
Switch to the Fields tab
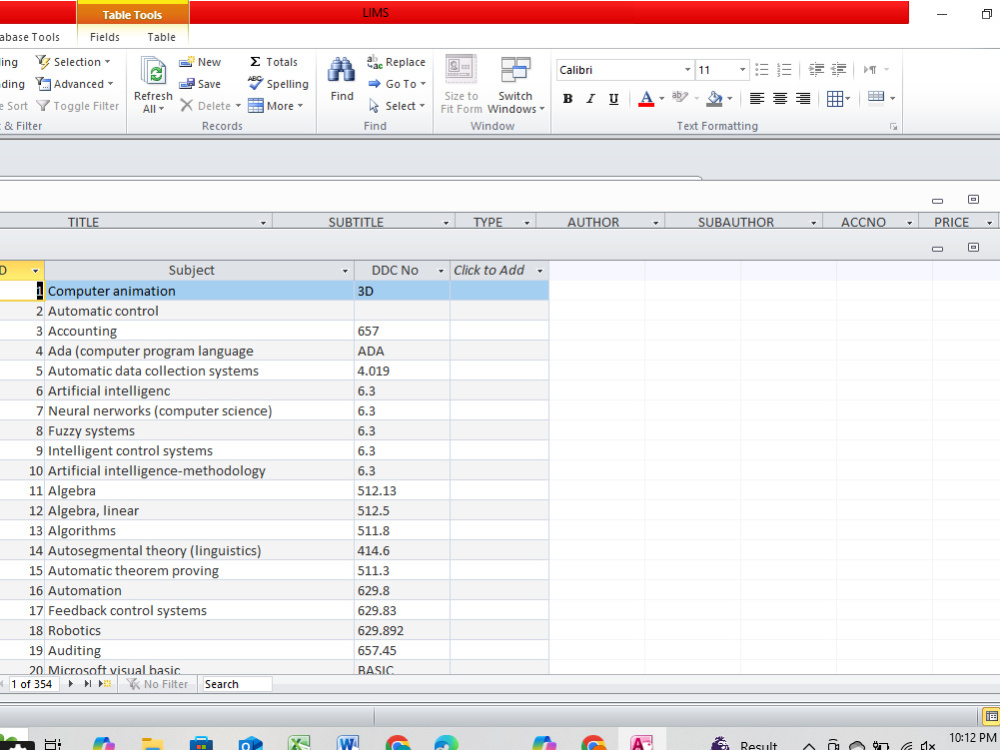(x=105, y=37)
